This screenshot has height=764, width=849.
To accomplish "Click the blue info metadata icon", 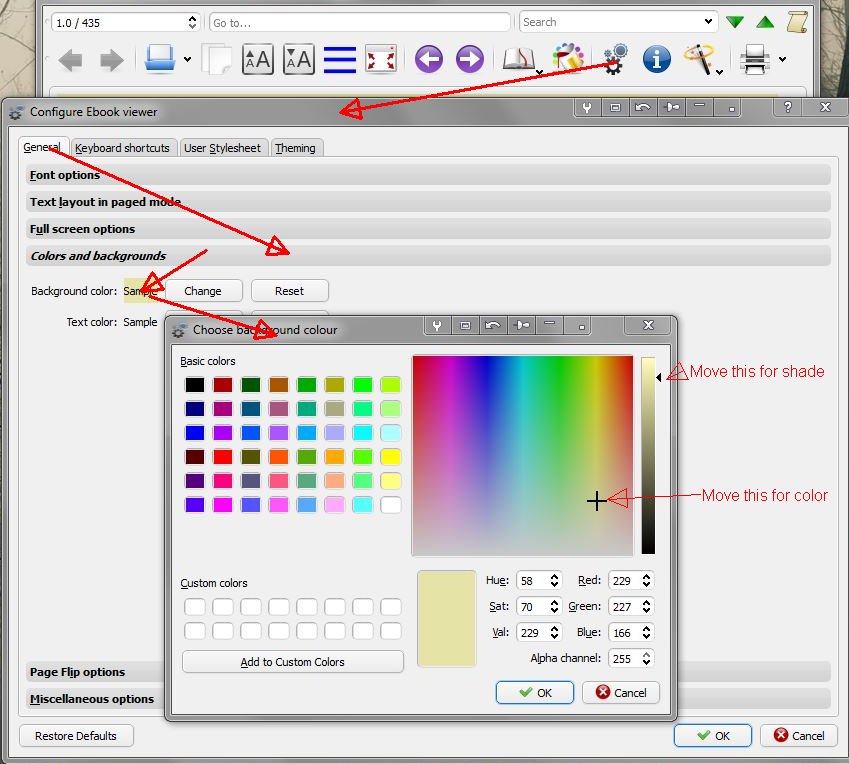I will 657,58.
